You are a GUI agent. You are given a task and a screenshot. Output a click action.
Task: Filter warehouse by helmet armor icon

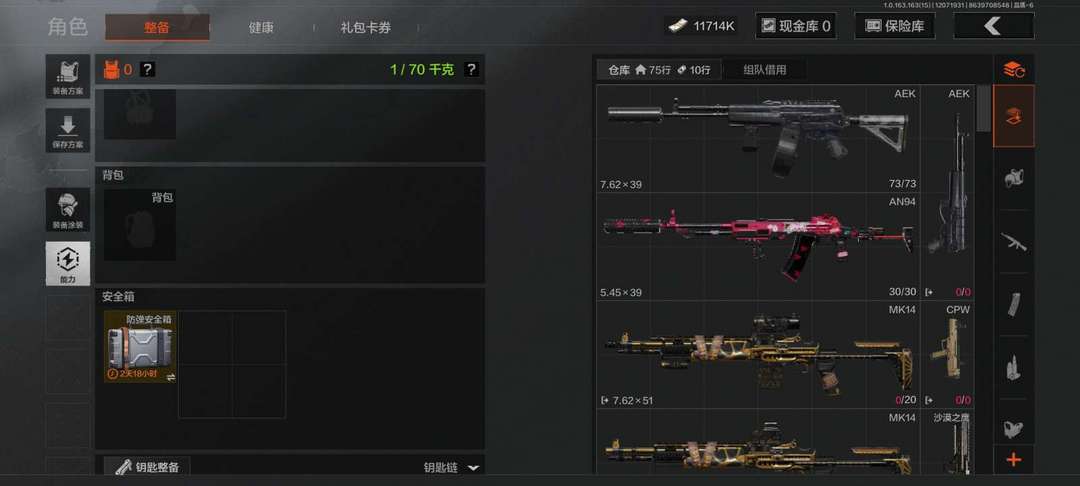pyautogui.click(x=1013, y=179)
